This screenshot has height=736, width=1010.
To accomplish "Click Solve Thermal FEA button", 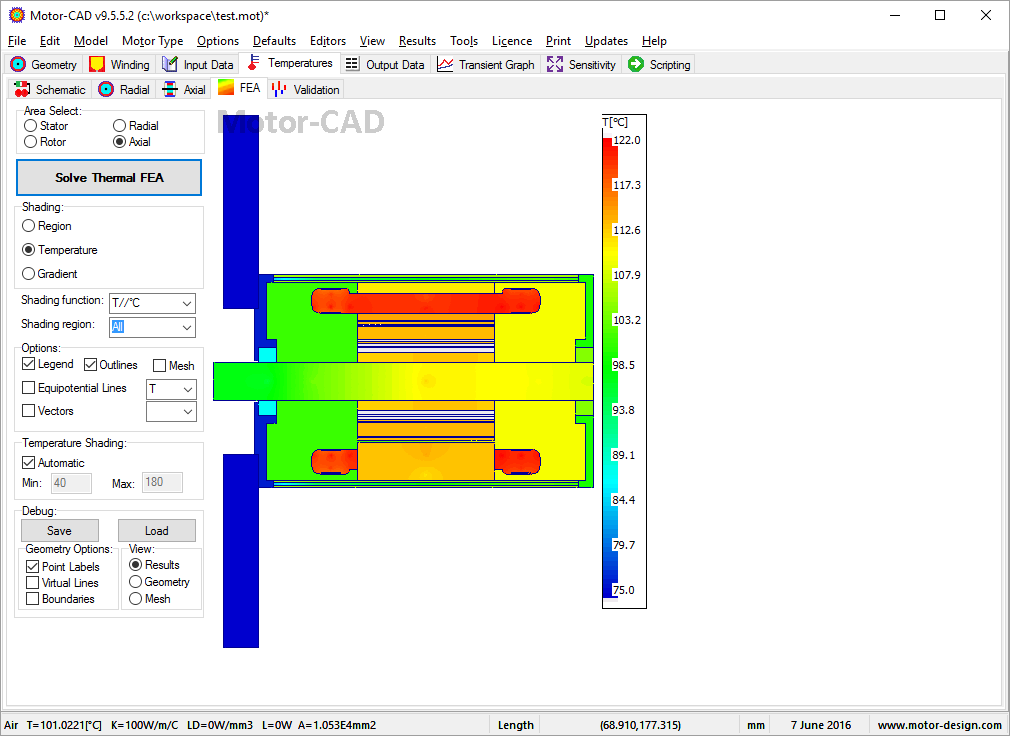I will (x=109, y=178).
